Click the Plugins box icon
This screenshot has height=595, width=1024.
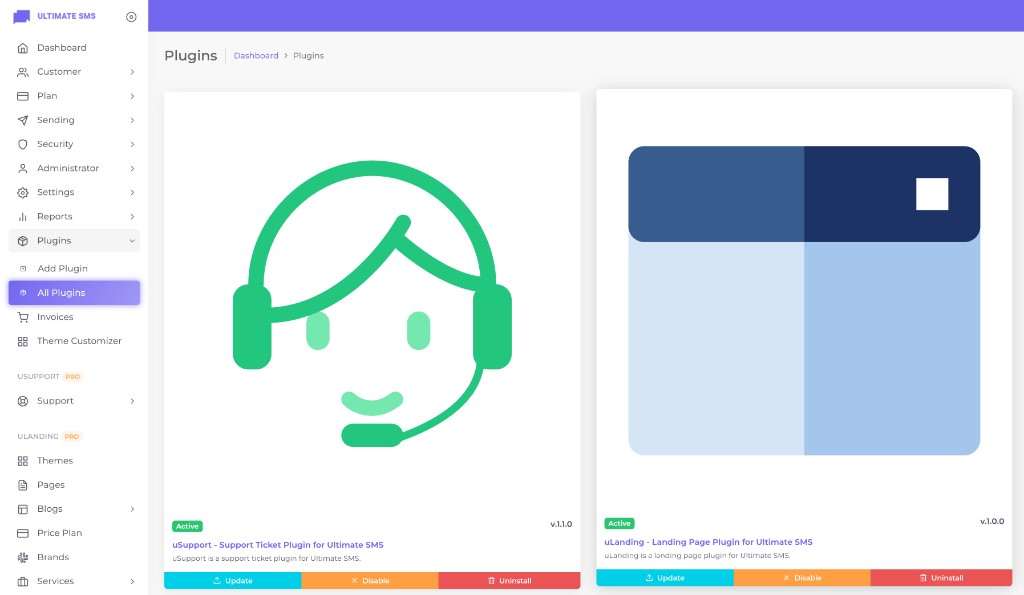click(x=23, y=241)
